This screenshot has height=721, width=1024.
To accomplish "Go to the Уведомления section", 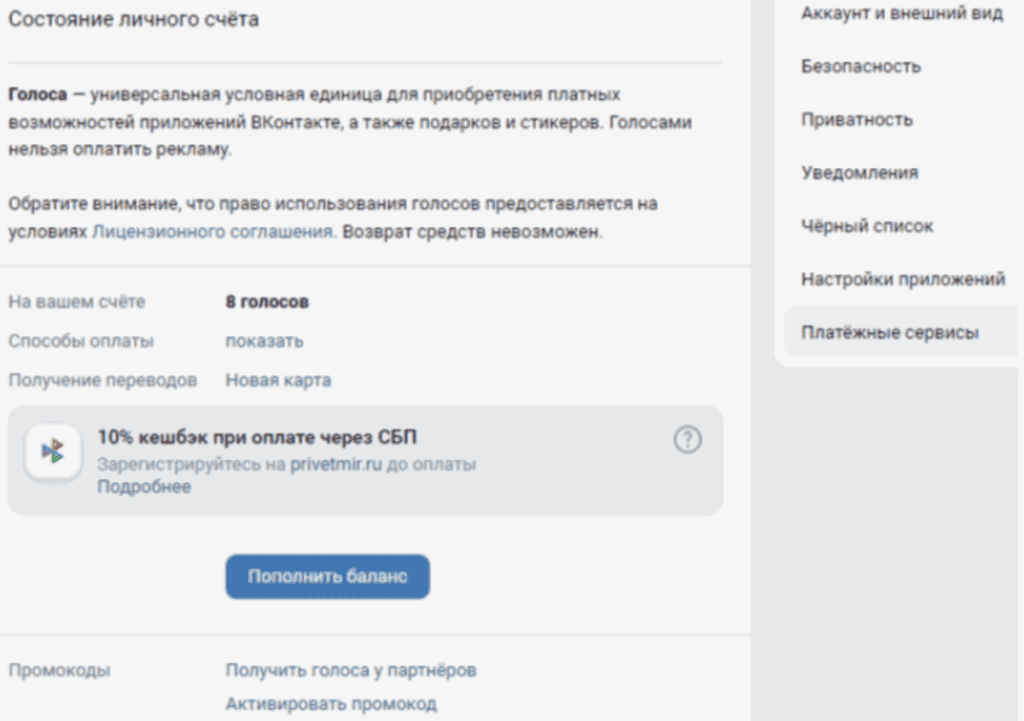I will click(858, 172).
